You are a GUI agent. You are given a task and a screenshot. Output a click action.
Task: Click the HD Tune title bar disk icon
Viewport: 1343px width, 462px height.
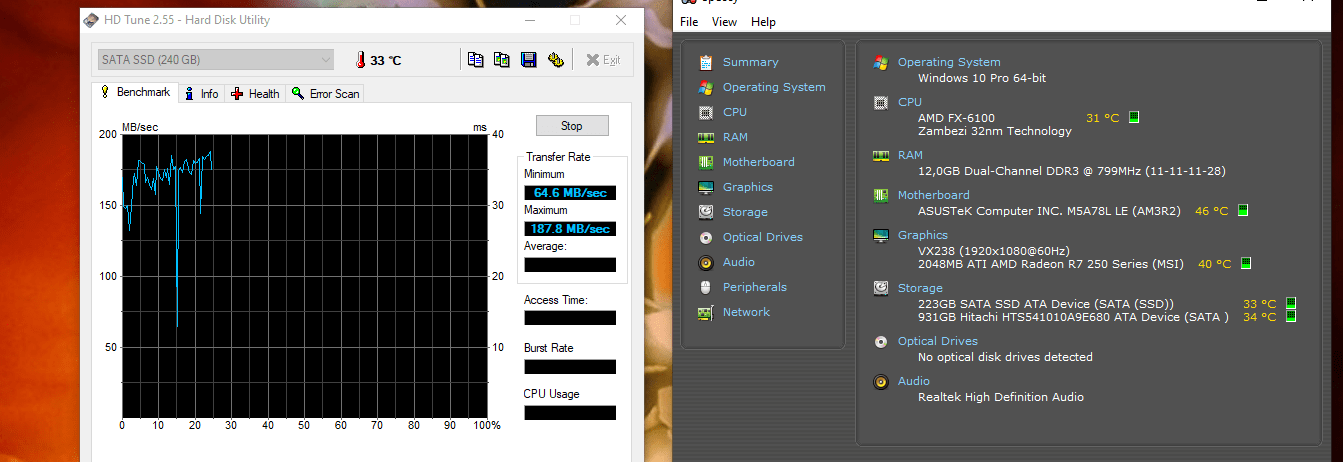click(x=91, y=20)
